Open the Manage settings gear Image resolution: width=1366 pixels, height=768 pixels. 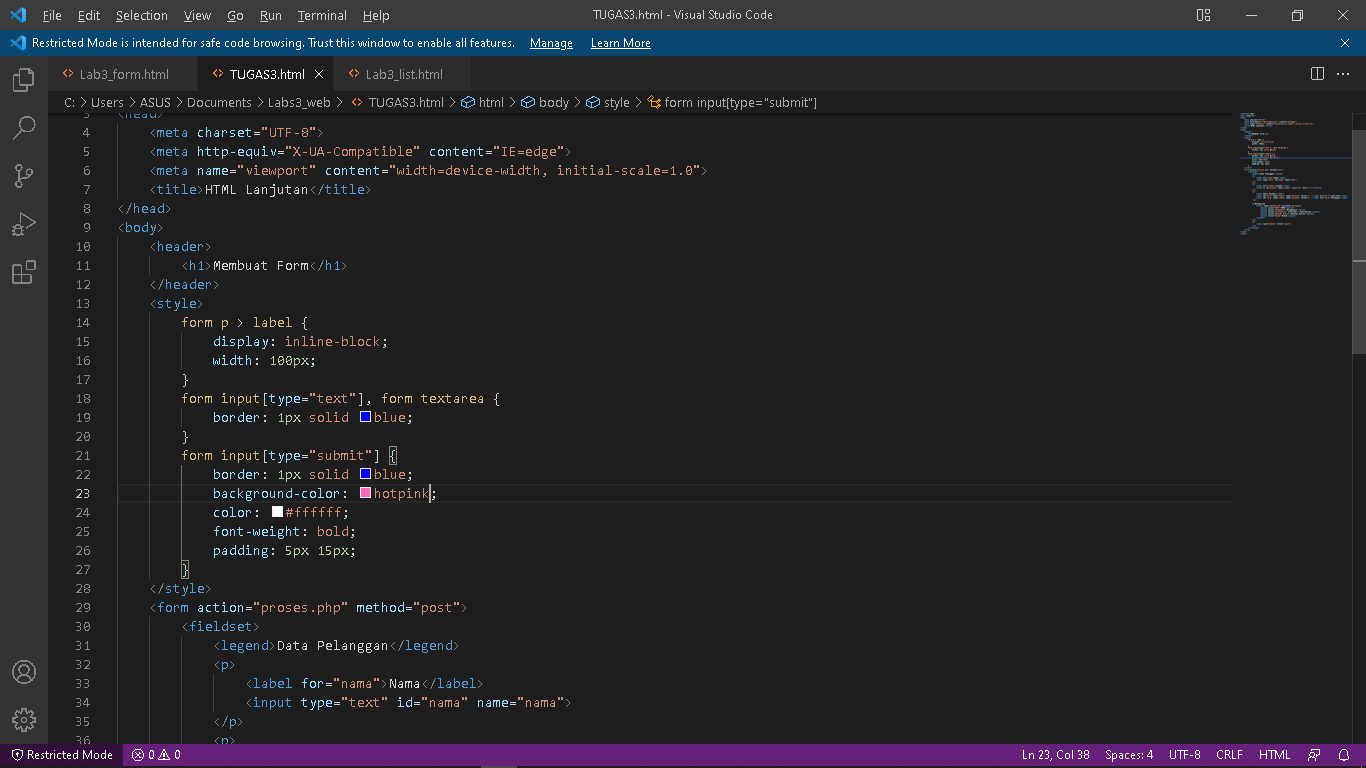(23, 719)
